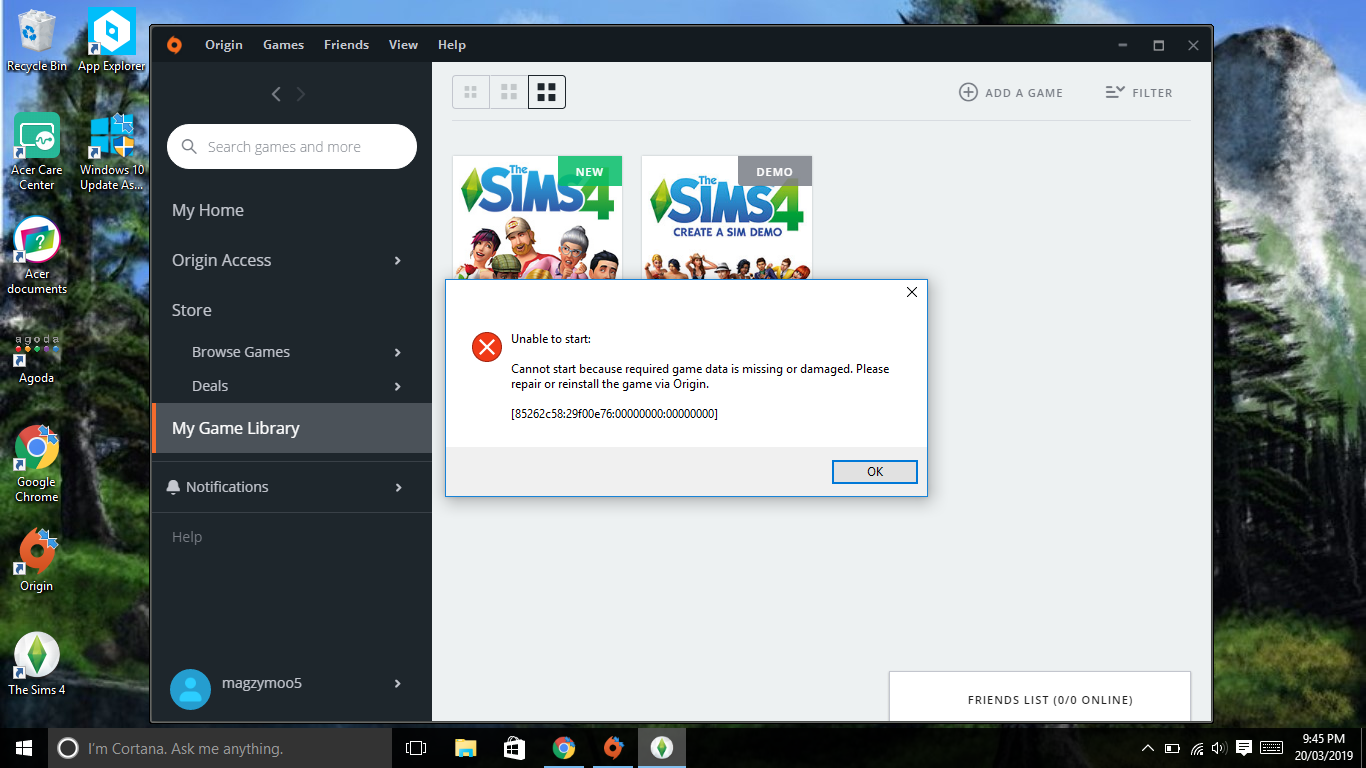Viewport: 1366px width, 768px height.
Task: Expand Deals submenu
Action: (398, 386)
